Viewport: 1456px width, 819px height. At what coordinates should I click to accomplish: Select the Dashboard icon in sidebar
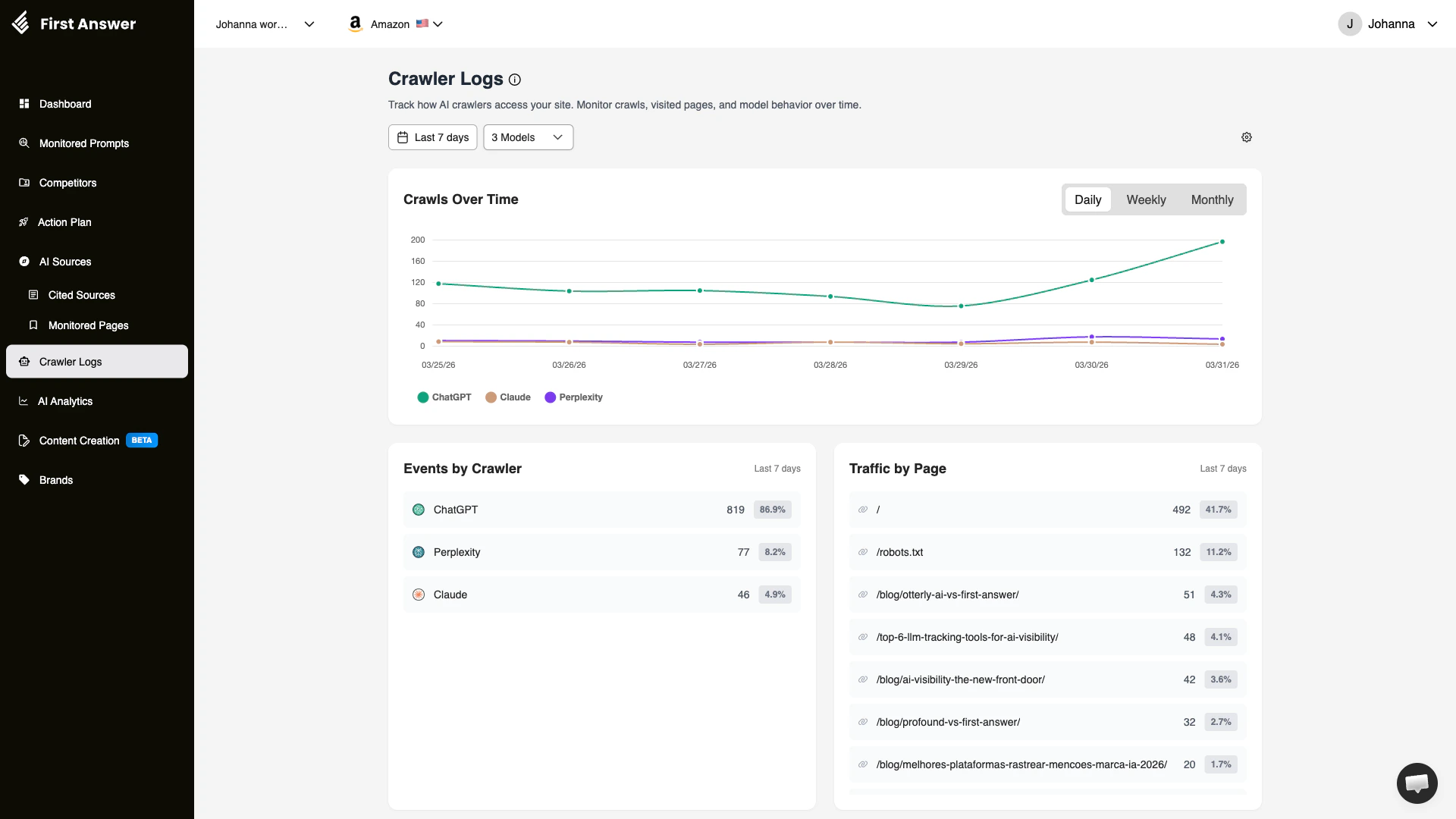coord(24,104)
